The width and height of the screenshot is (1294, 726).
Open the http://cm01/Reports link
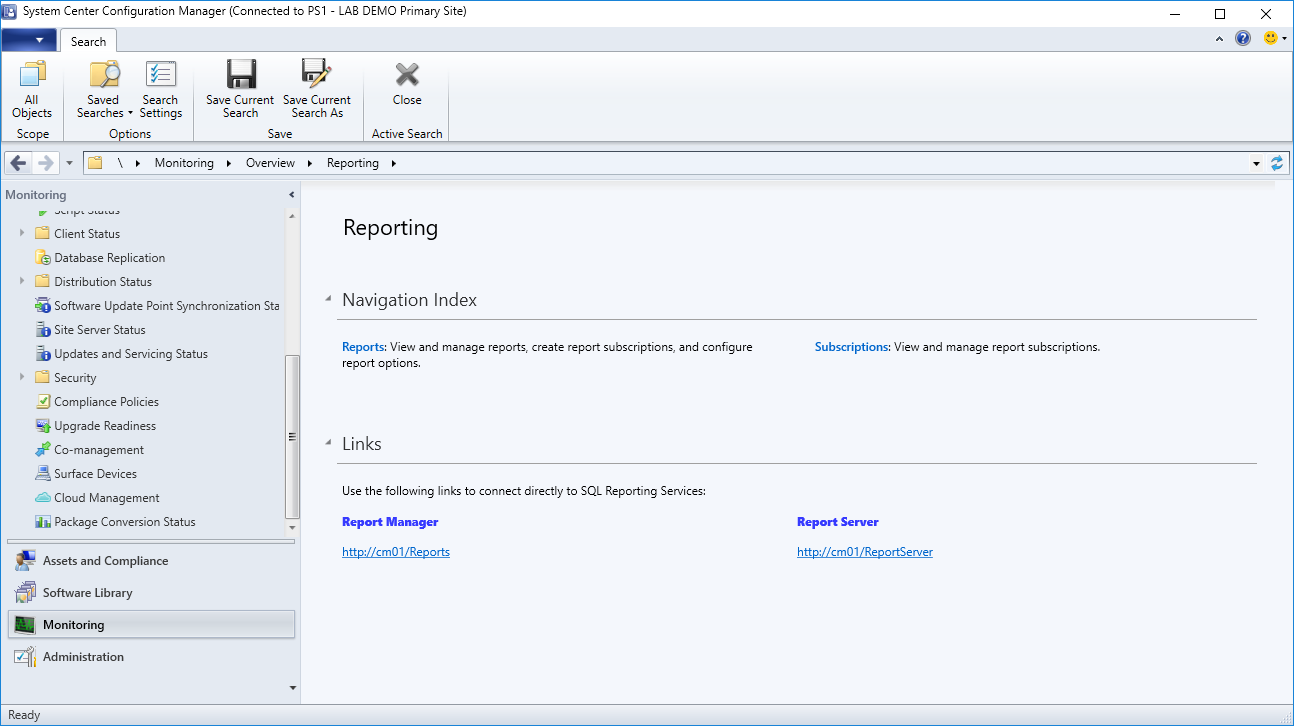[396, 551]
